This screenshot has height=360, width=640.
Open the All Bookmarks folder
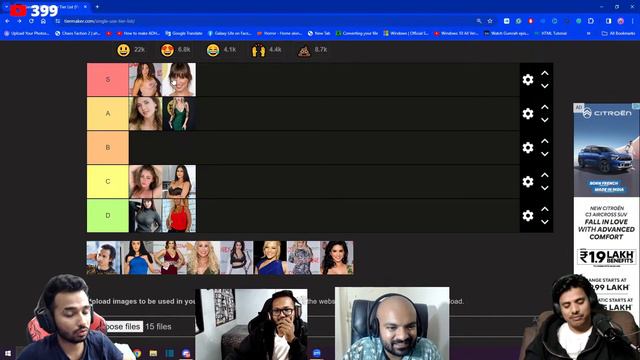[618, 33]
